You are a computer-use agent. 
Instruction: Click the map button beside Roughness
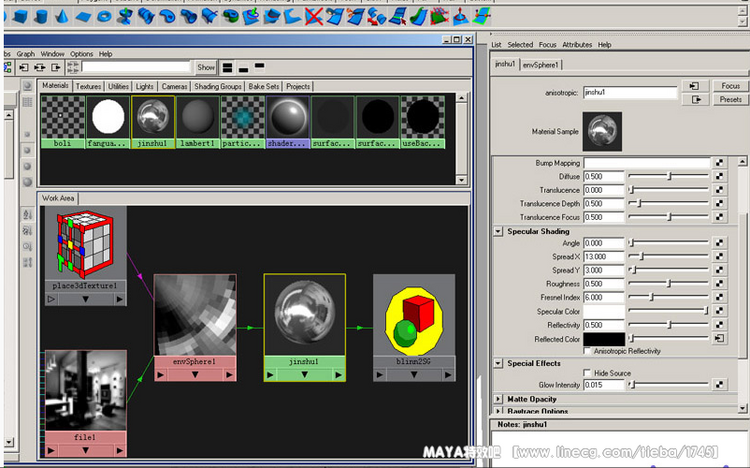pyautogui.click(x=719, y=284)
